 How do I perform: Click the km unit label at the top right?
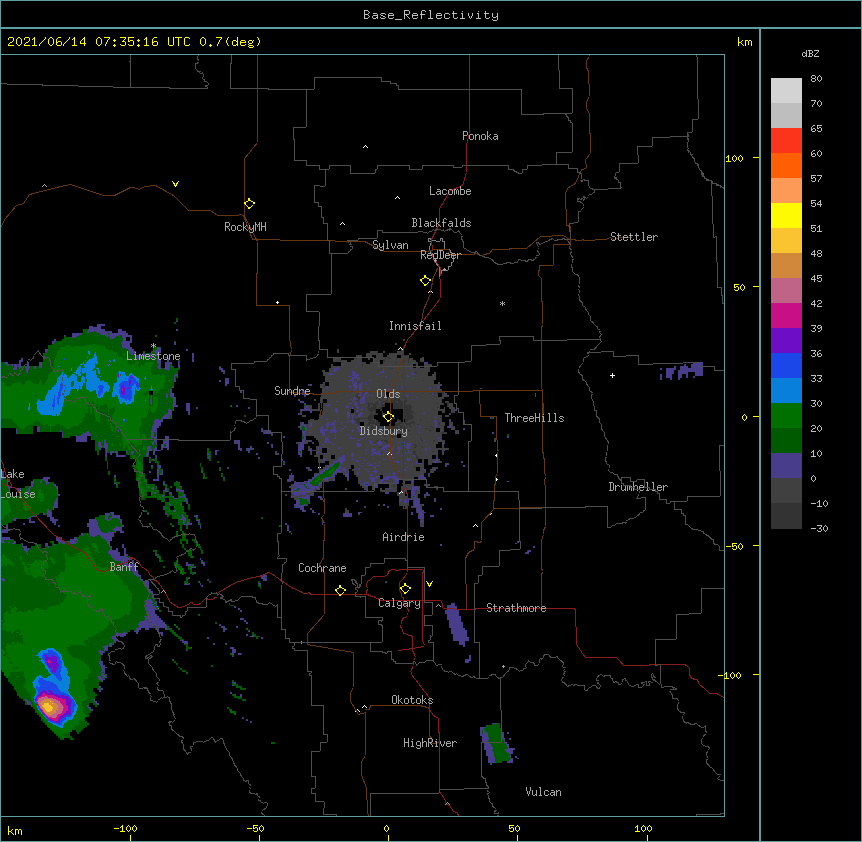pos(744,42)
